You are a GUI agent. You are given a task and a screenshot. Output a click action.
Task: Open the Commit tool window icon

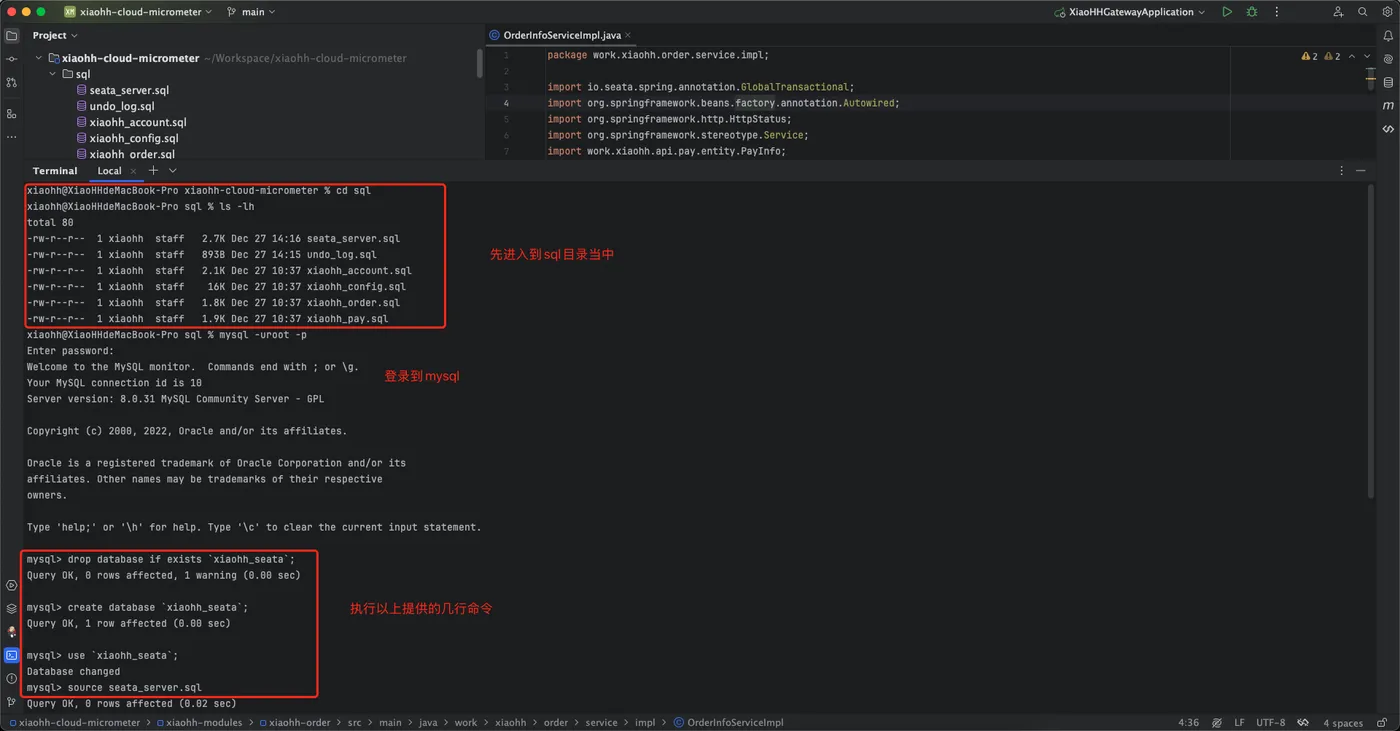coord(12,59)
